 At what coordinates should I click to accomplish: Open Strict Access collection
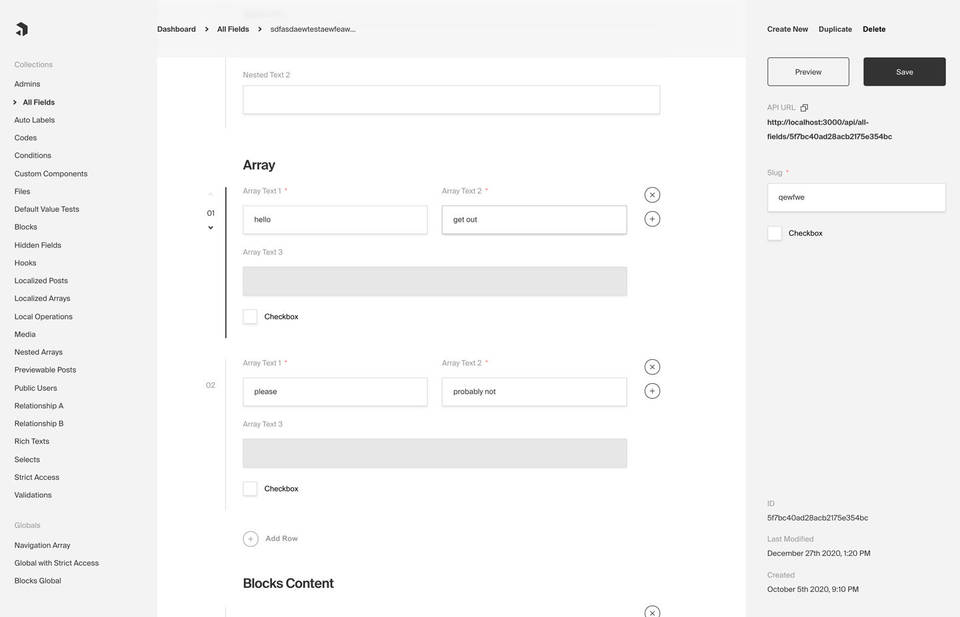(x=37, y=477)
